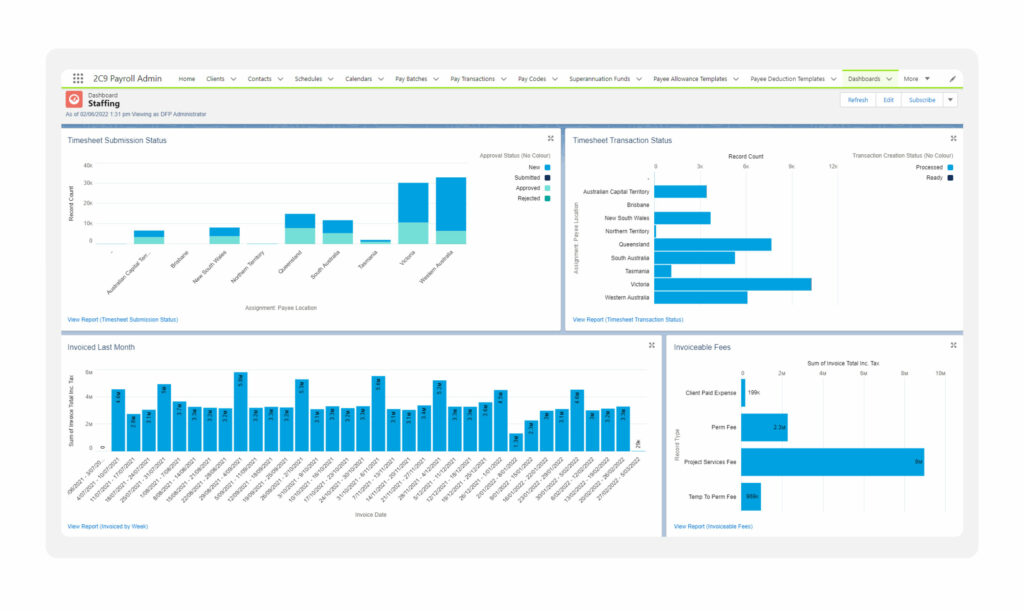This screenshot has height=611, width=1024.
Task: Open the Superannuation Funds tab
Action: pyautogui.click(x=600, y=79)
